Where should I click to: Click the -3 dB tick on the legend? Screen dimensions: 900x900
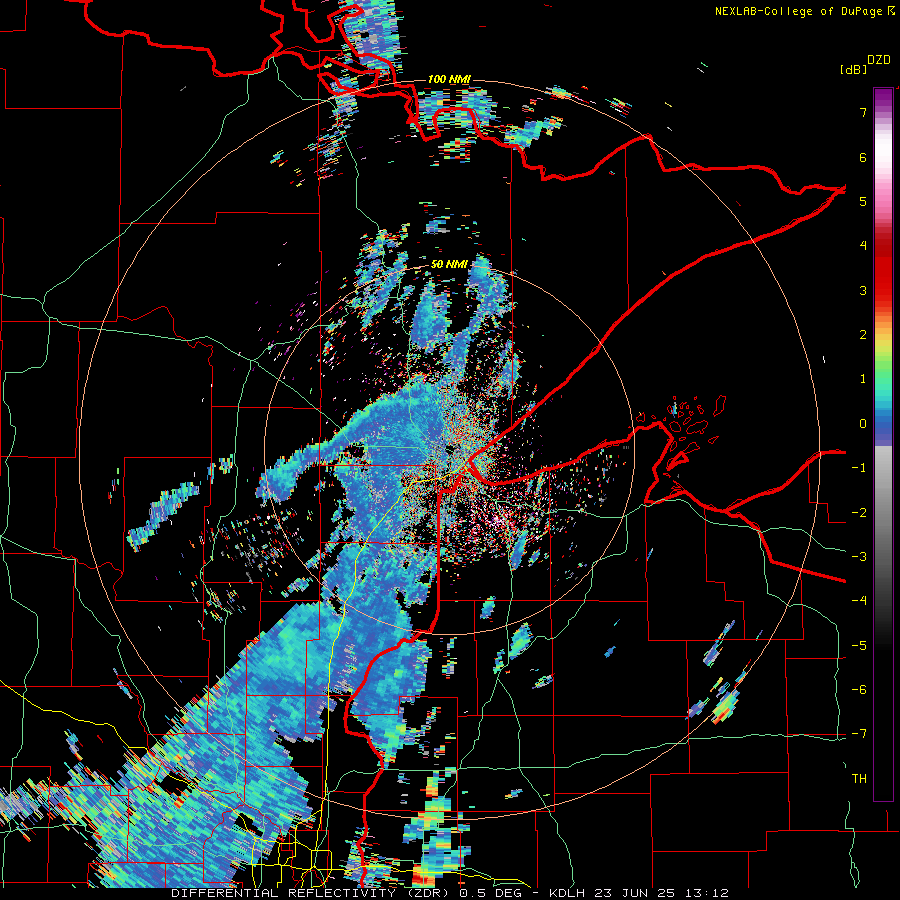pos(859,557)
